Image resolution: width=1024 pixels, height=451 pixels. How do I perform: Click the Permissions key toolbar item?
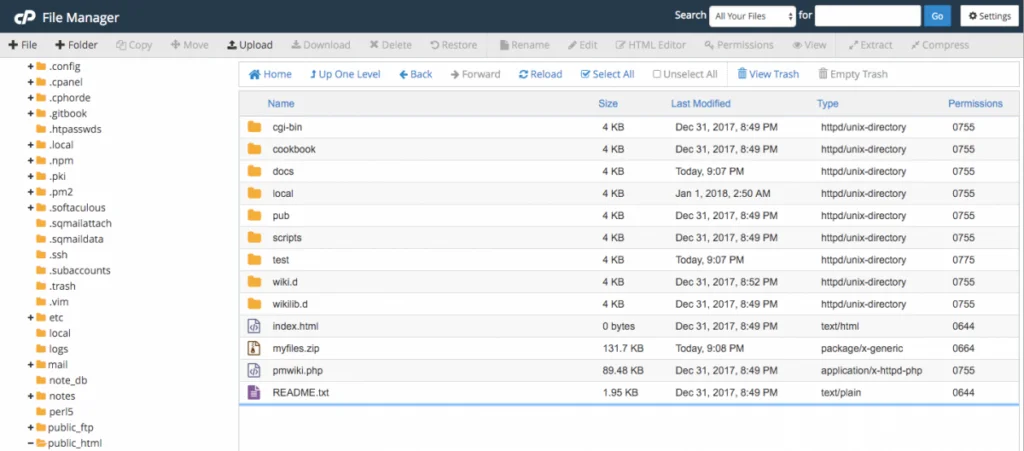click(x=739, y=45)
